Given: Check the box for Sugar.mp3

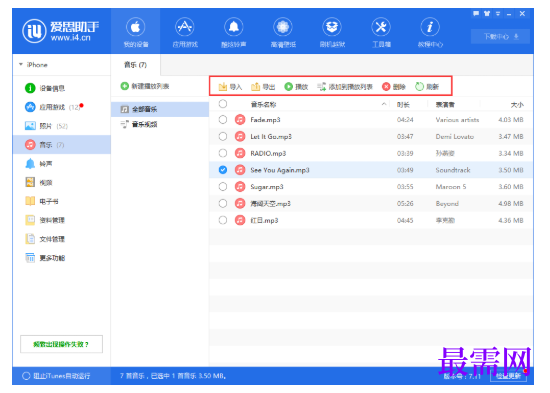Looking at the screenshot, I should click(x=223, y=187).
